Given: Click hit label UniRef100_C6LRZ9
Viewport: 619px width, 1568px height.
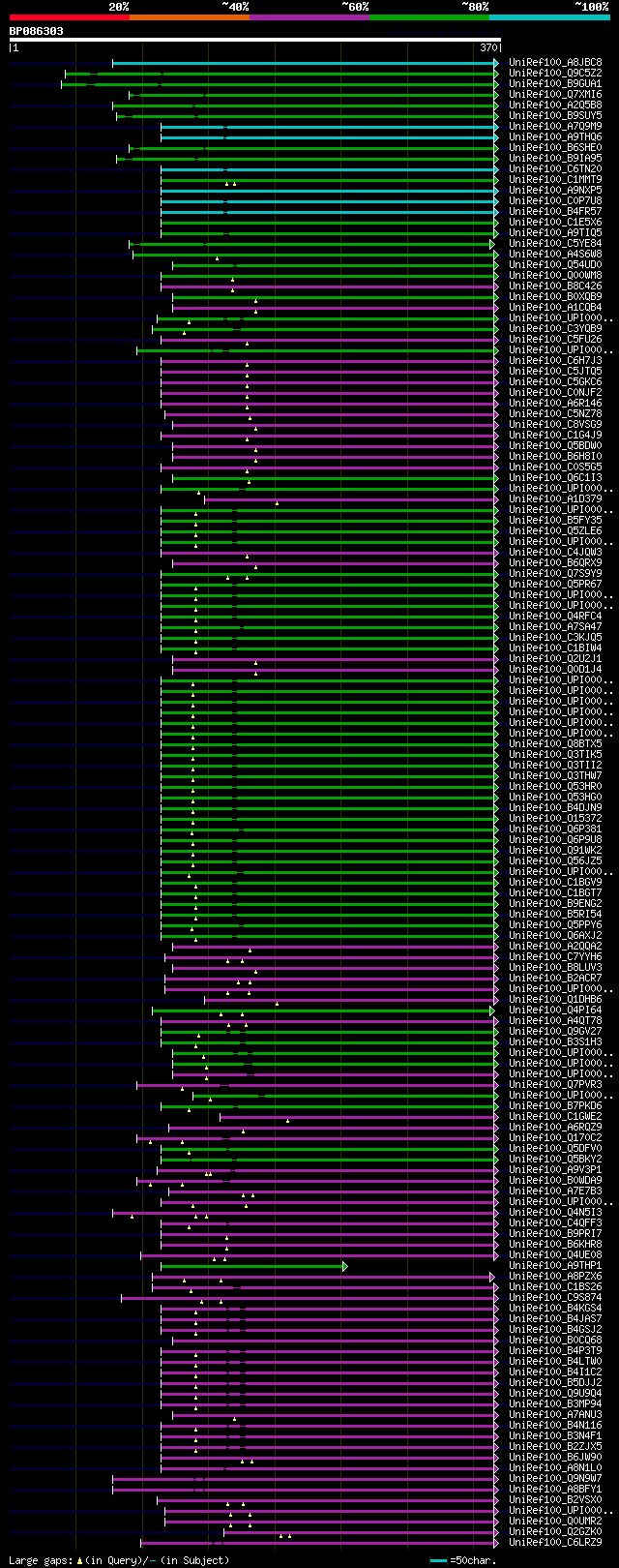Looking at the screenshot, I should pos(555,1543).
